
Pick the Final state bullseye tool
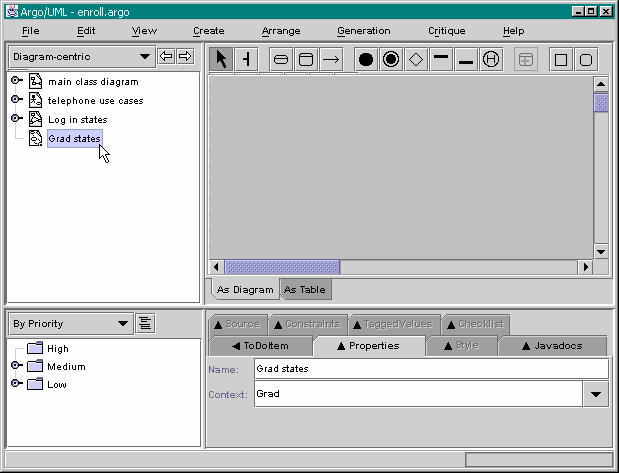(x=390, y=60)
